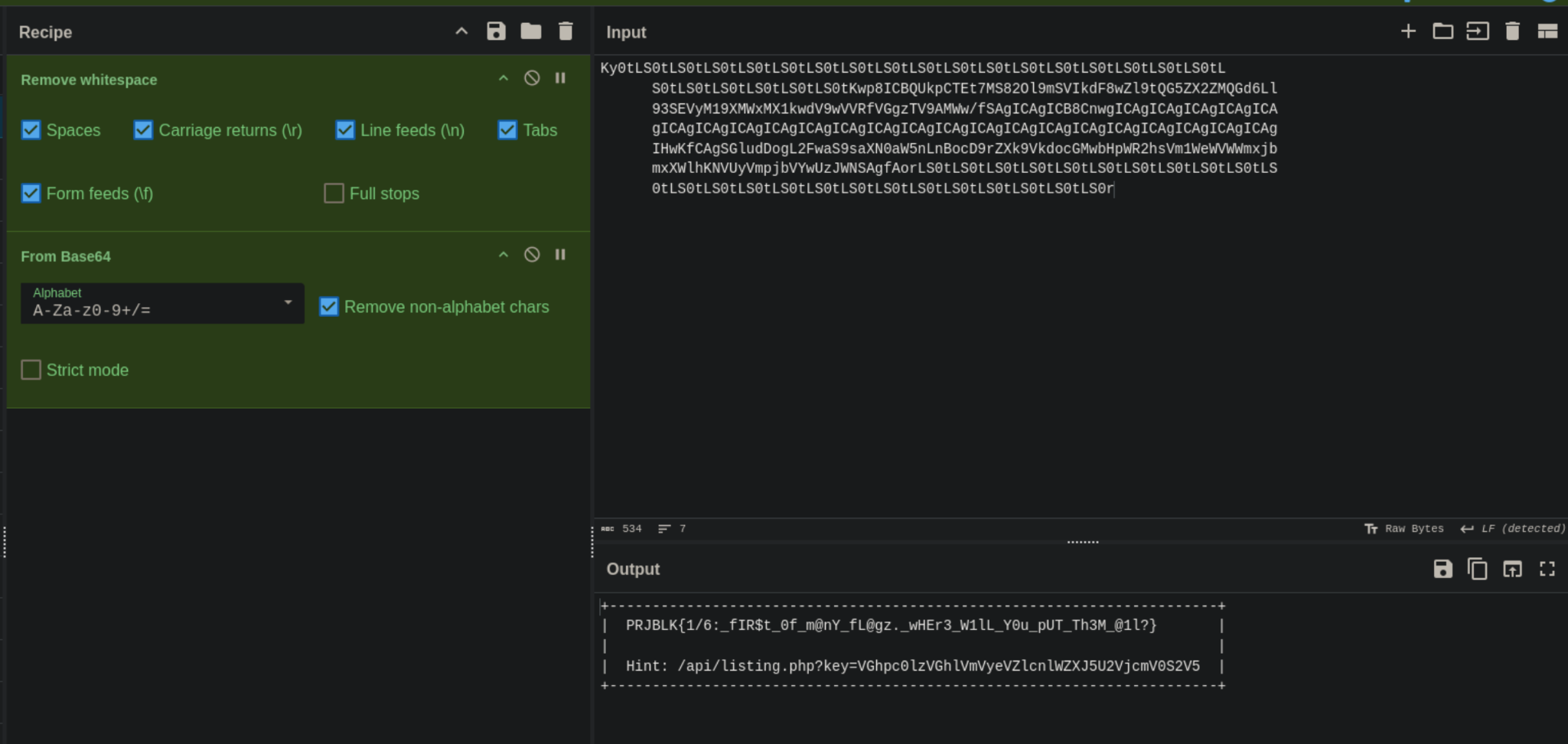Enable the Full stops checkbox

(334, 194)
